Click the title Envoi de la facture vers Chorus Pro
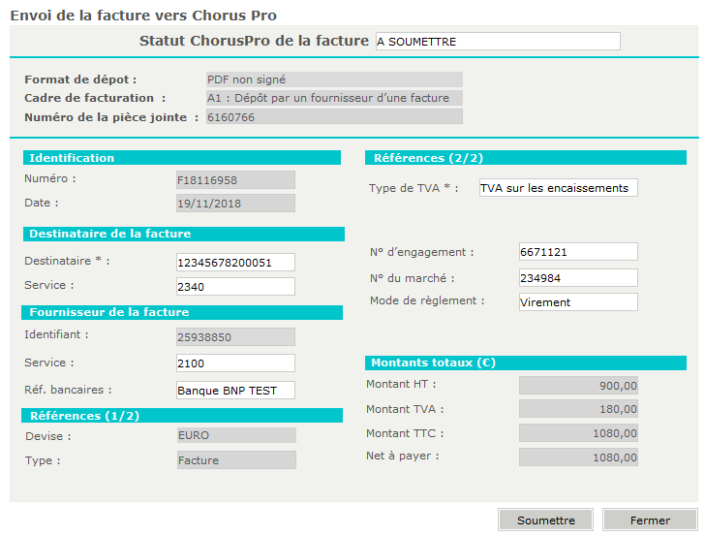The image size is (705, 536). point(143,15)
